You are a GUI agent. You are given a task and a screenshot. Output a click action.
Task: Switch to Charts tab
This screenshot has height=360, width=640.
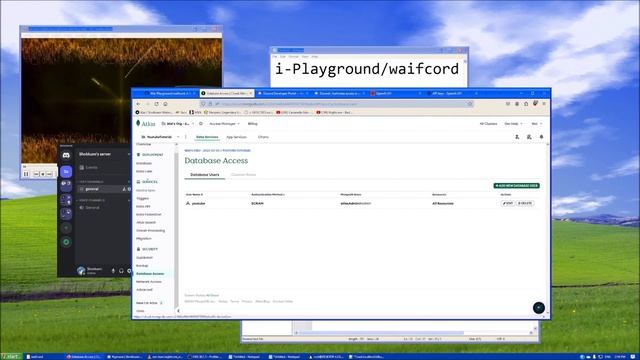tap(263, 137)
